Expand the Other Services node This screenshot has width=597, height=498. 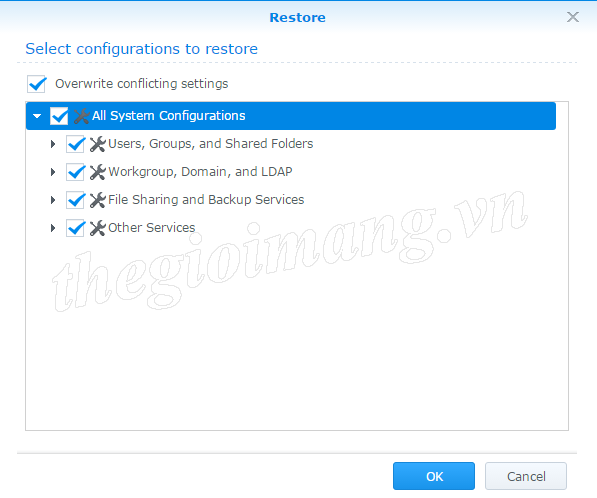click(x=53, y=228)
